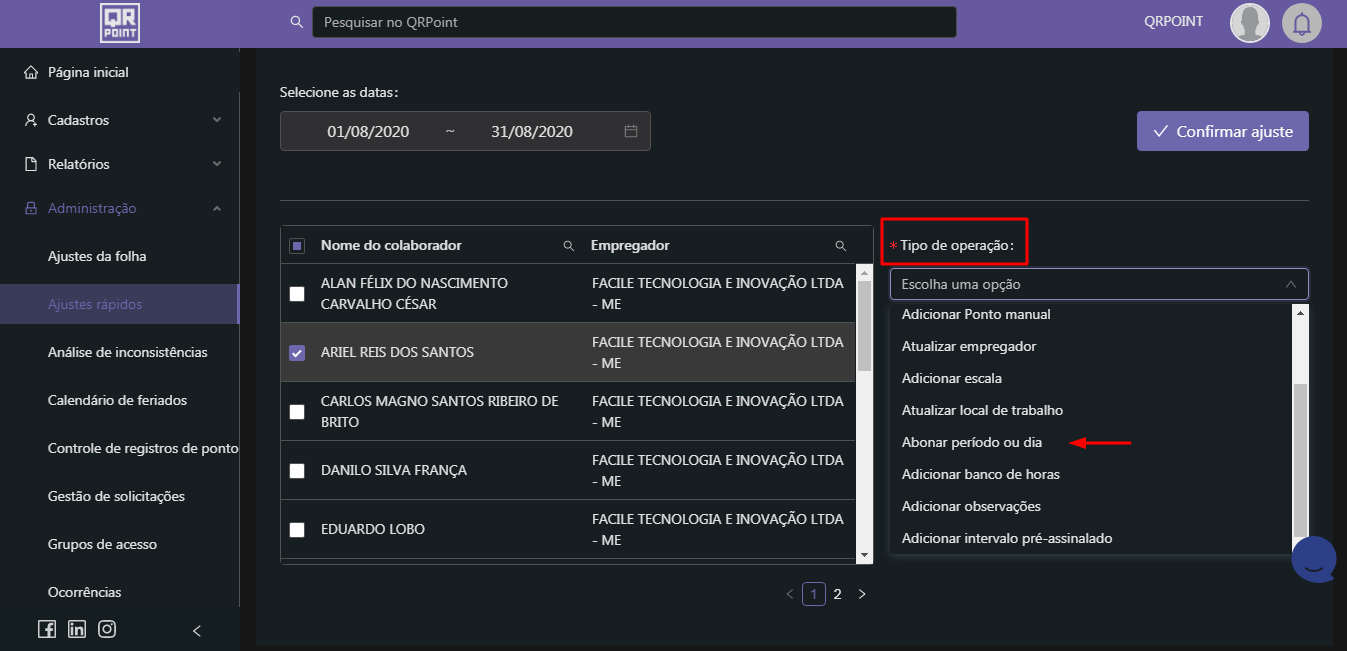Toggle the select-all collaborators header checkbox
1347x651 pixels.
pyautogui.click(x=297, y=246)
